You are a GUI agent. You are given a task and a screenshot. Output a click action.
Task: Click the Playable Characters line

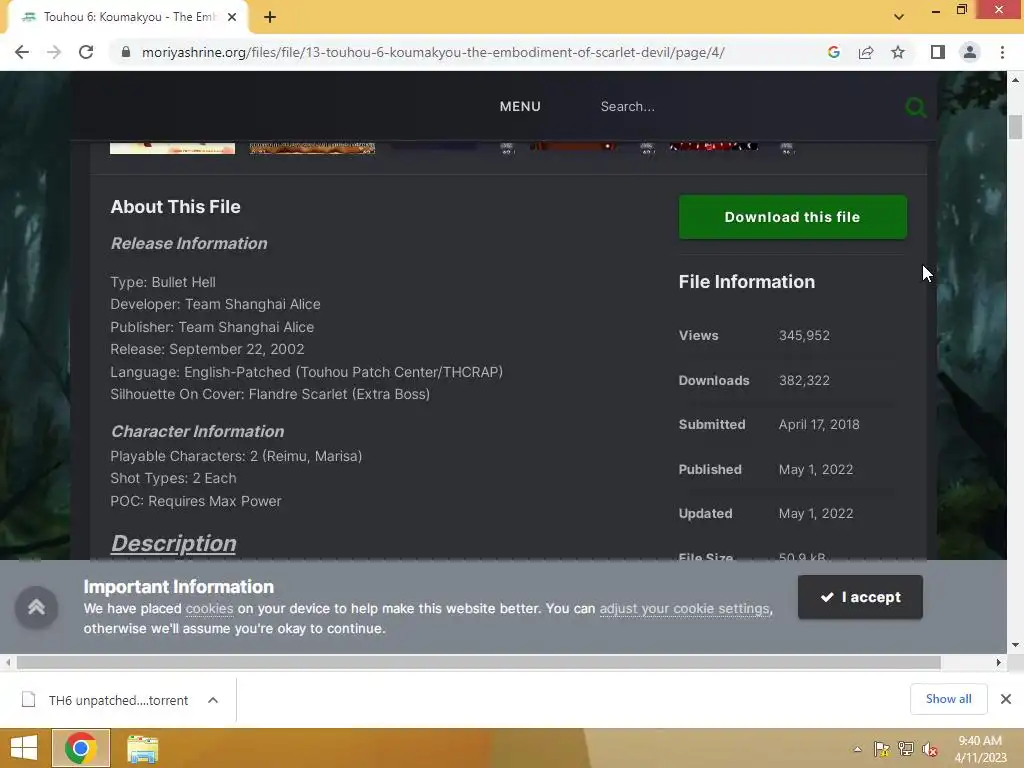(236, 456)
